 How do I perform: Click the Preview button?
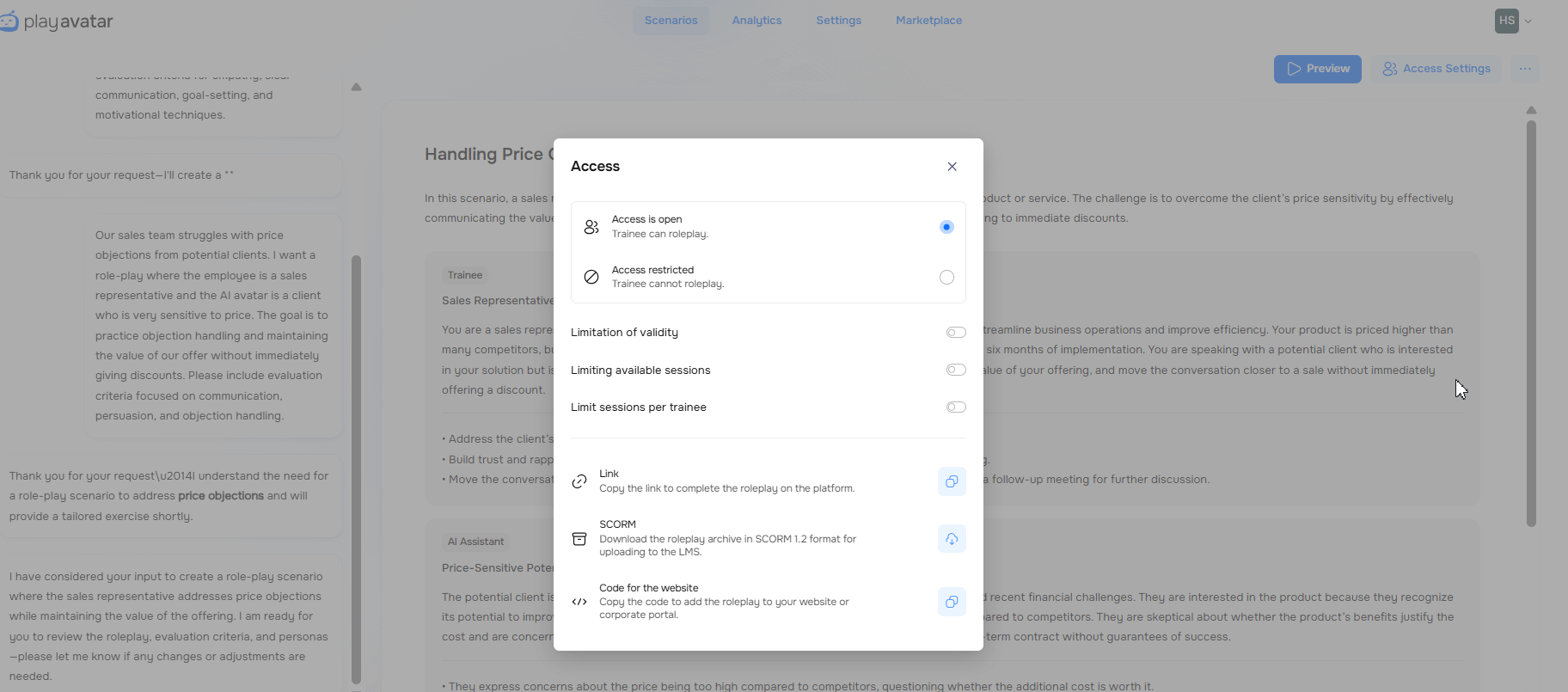tap(1317, 69)
